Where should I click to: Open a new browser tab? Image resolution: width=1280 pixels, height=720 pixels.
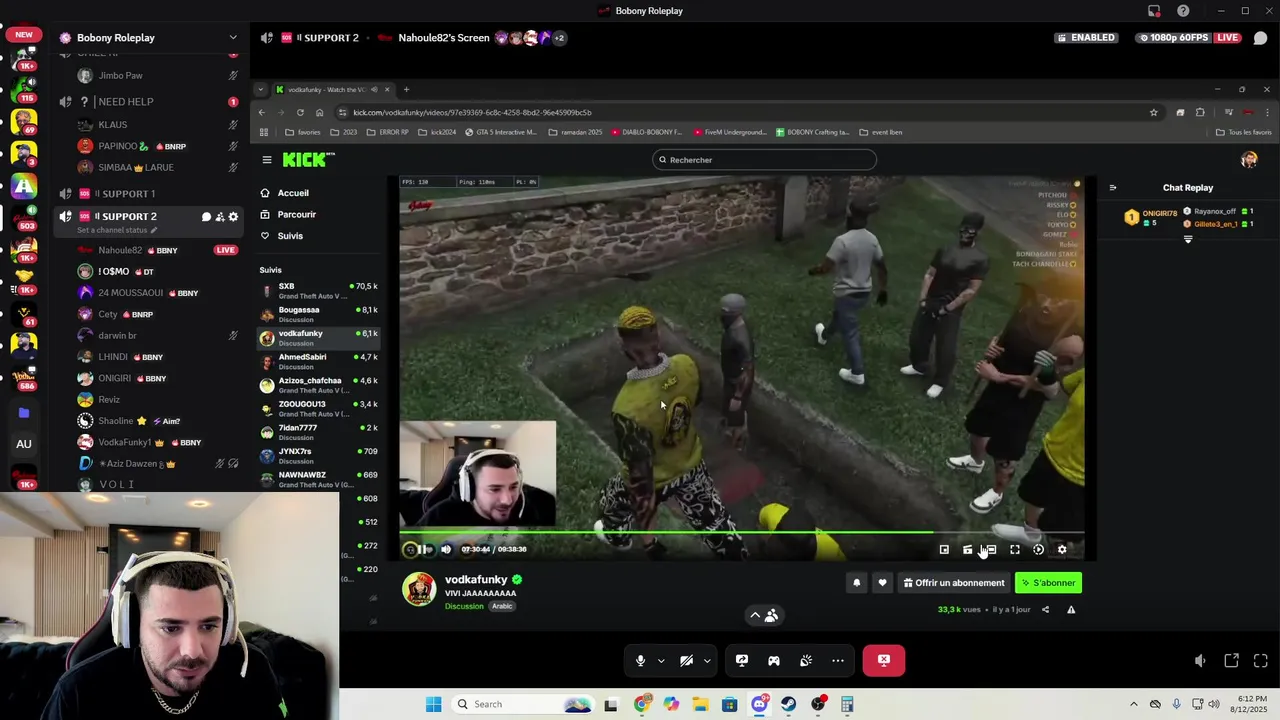coord(406,89)
